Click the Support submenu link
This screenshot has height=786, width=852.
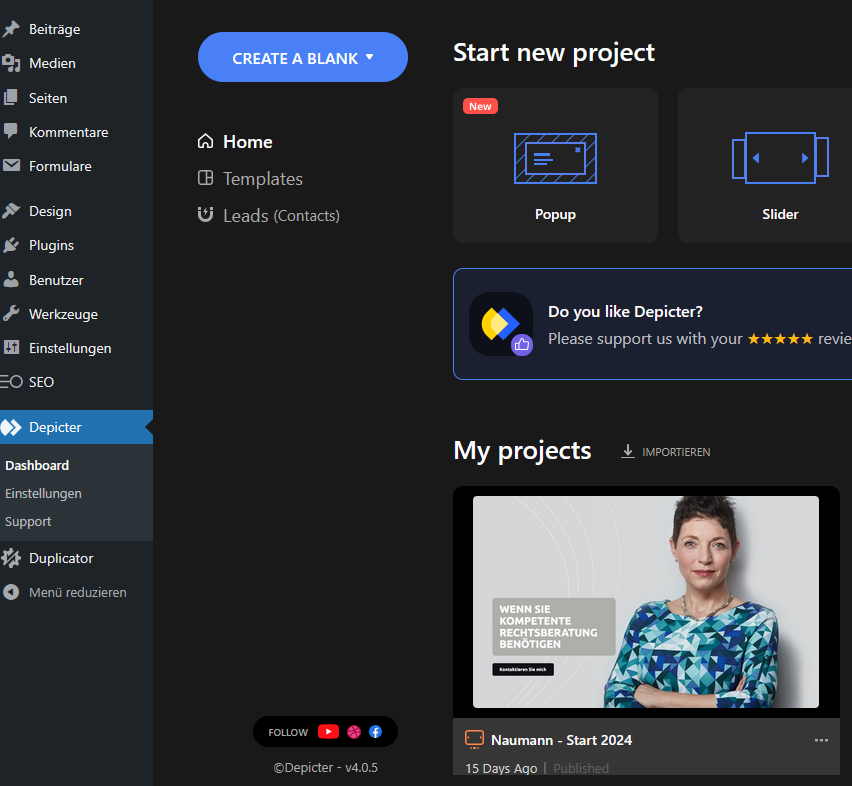(28, 521)
